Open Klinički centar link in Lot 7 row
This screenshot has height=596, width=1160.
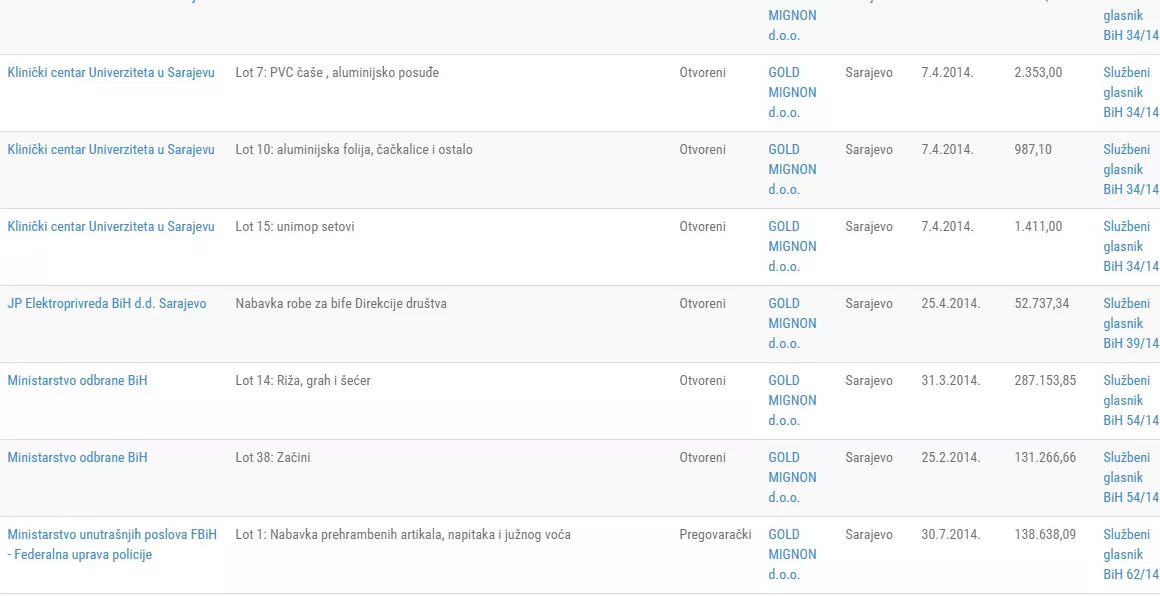tap(111, 73)
